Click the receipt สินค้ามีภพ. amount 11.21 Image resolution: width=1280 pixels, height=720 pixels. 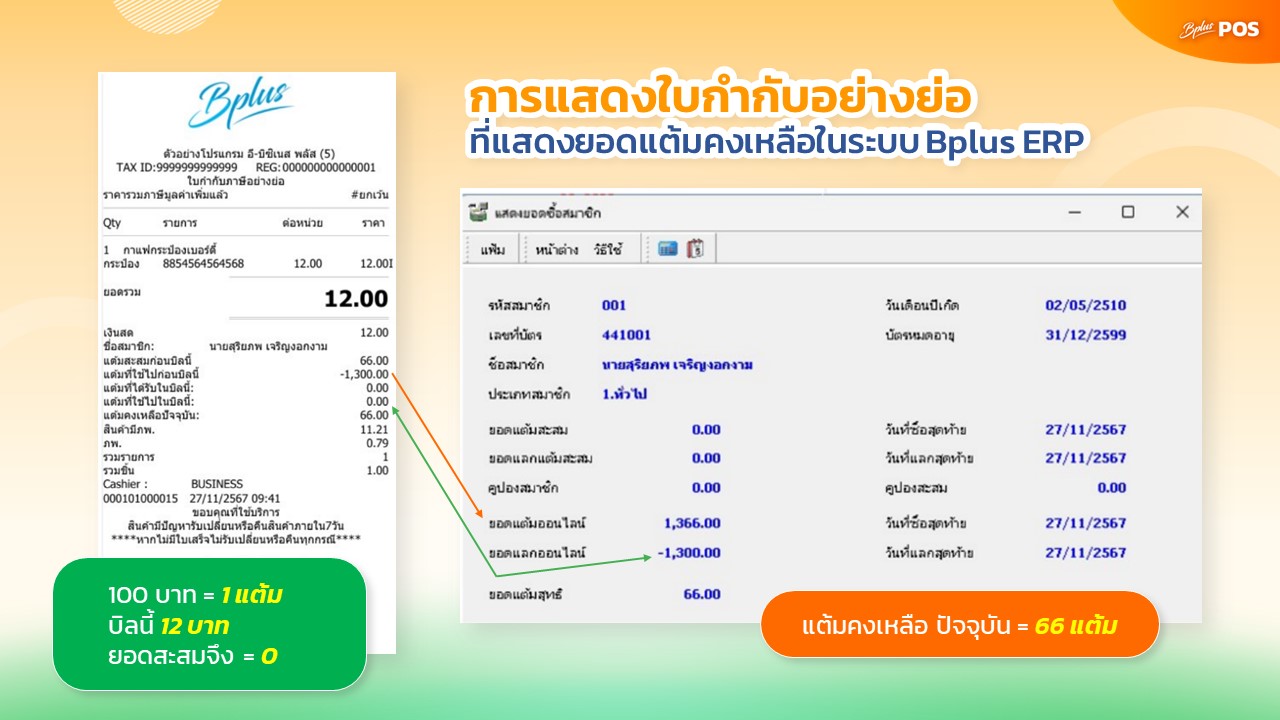pyautogui.click(x=376, y=430)
